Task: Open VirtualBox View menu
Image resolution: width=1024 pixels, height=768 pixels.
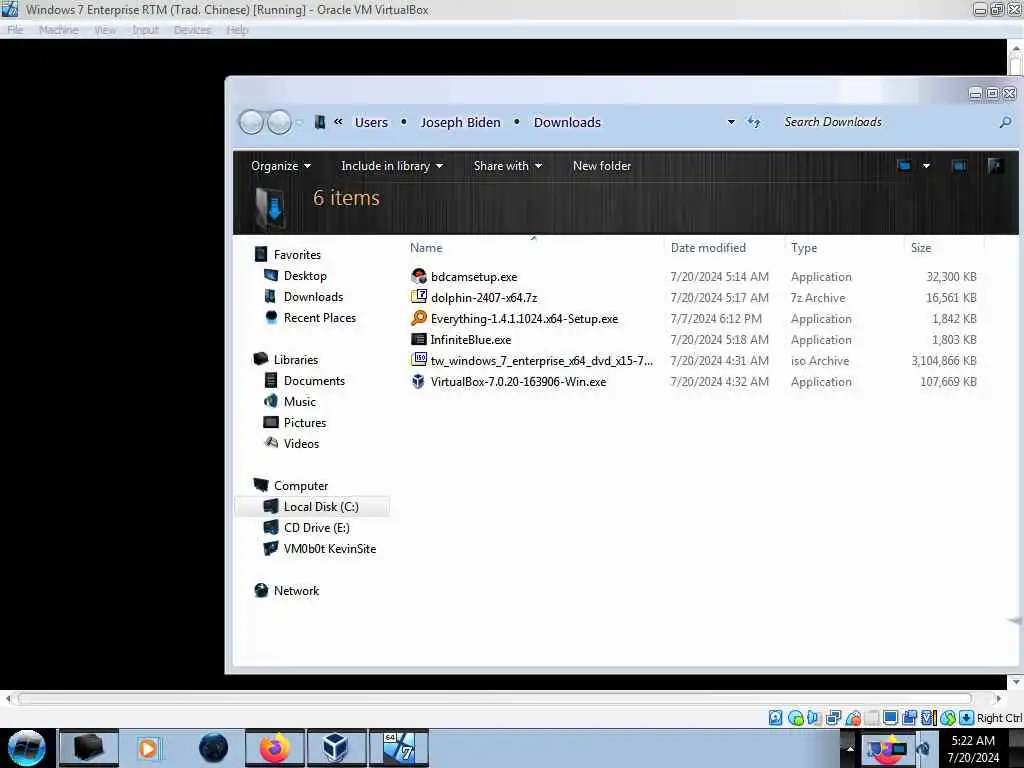Action: tap(105, 30)
